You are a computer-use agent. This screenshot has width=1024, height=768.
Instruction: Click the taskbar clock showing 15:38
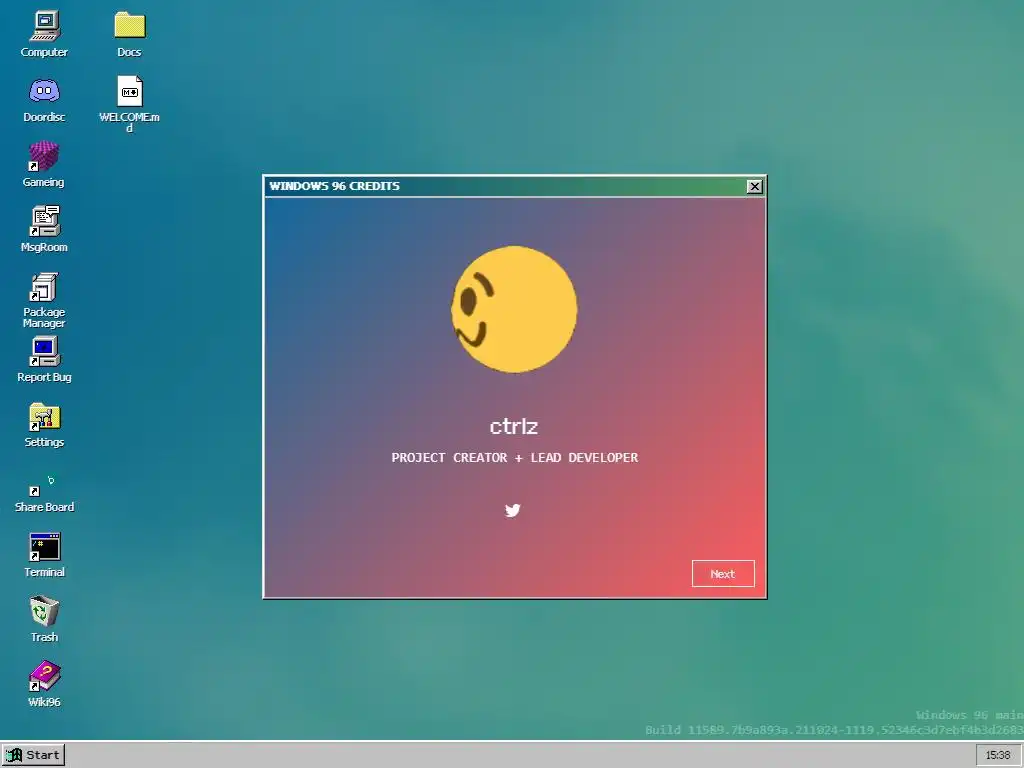[998, 755]
